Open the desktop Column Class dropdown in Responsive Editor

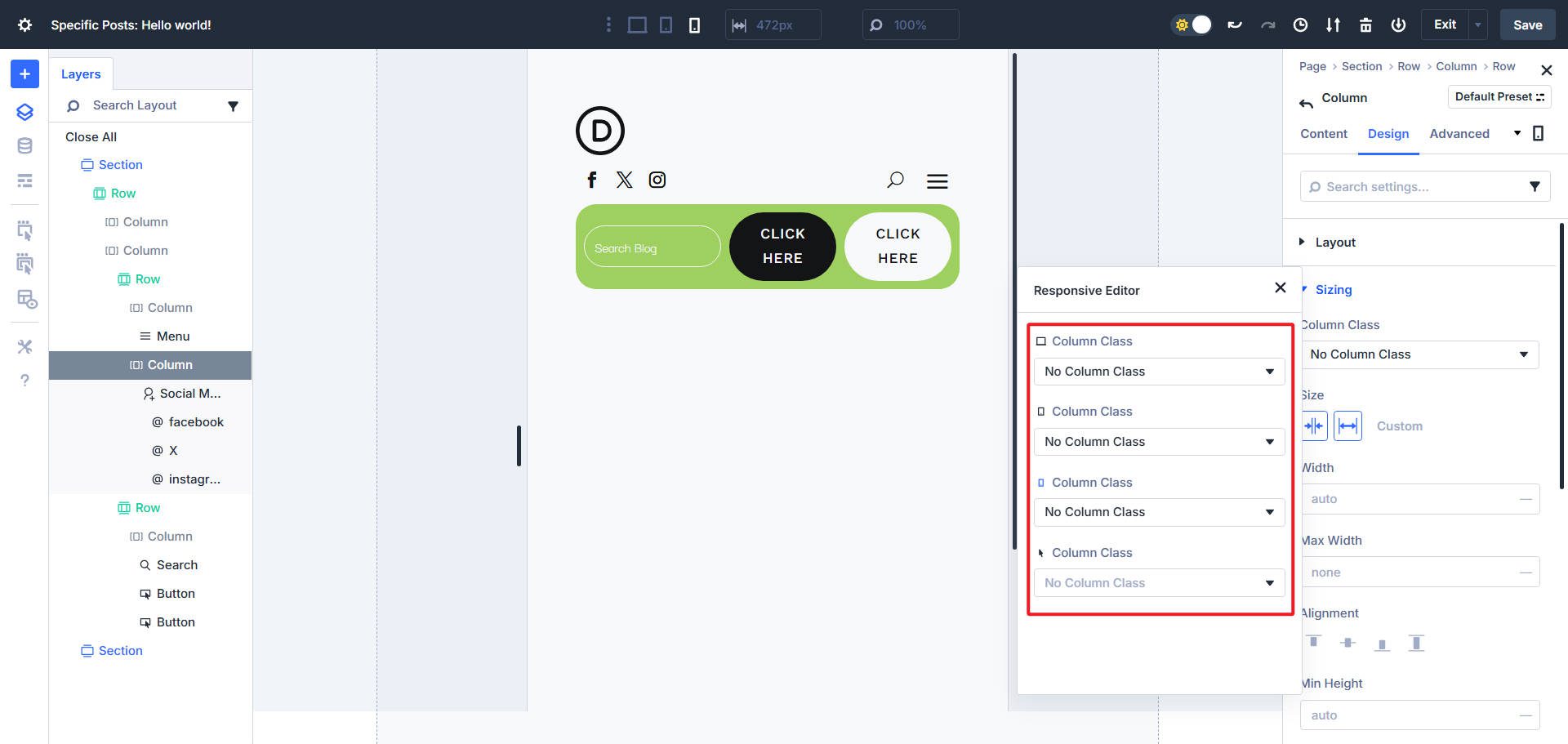[x=1158, y=371]
